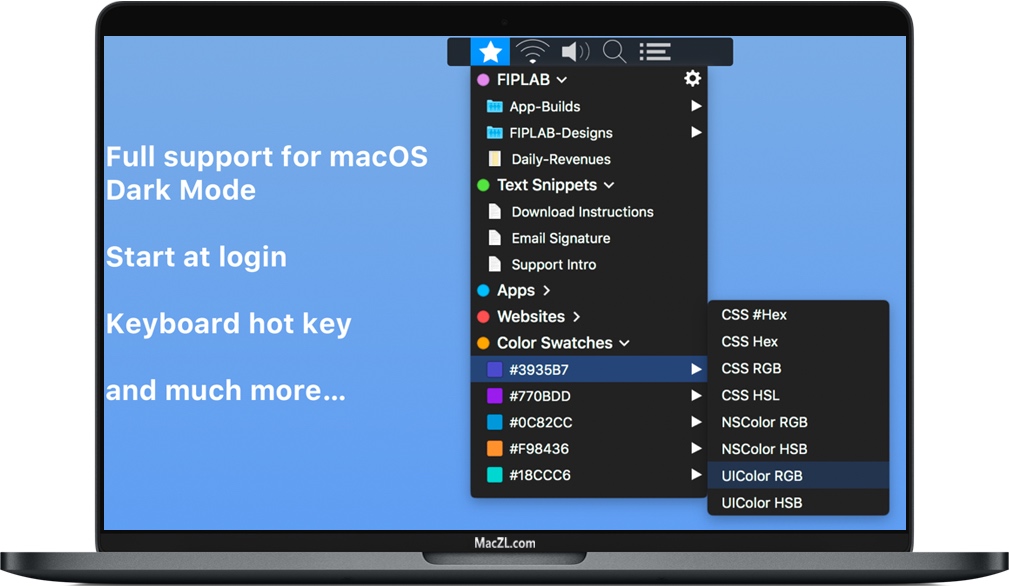Open the search magnifier icon
Image resolution: width=1009 pixels, height=586 pixels.
(x=613, y=50)
